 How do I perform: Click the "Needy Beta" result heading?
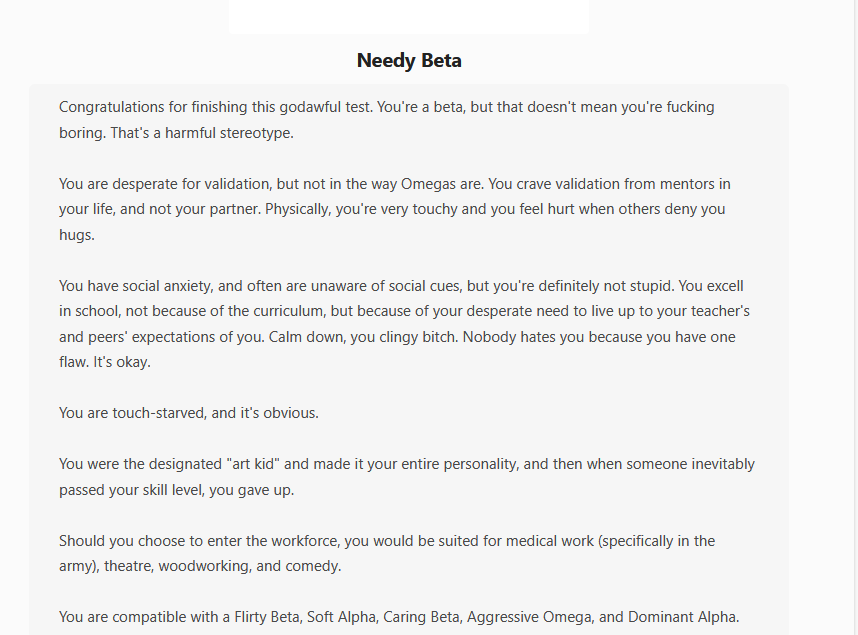tap(409, 60)
